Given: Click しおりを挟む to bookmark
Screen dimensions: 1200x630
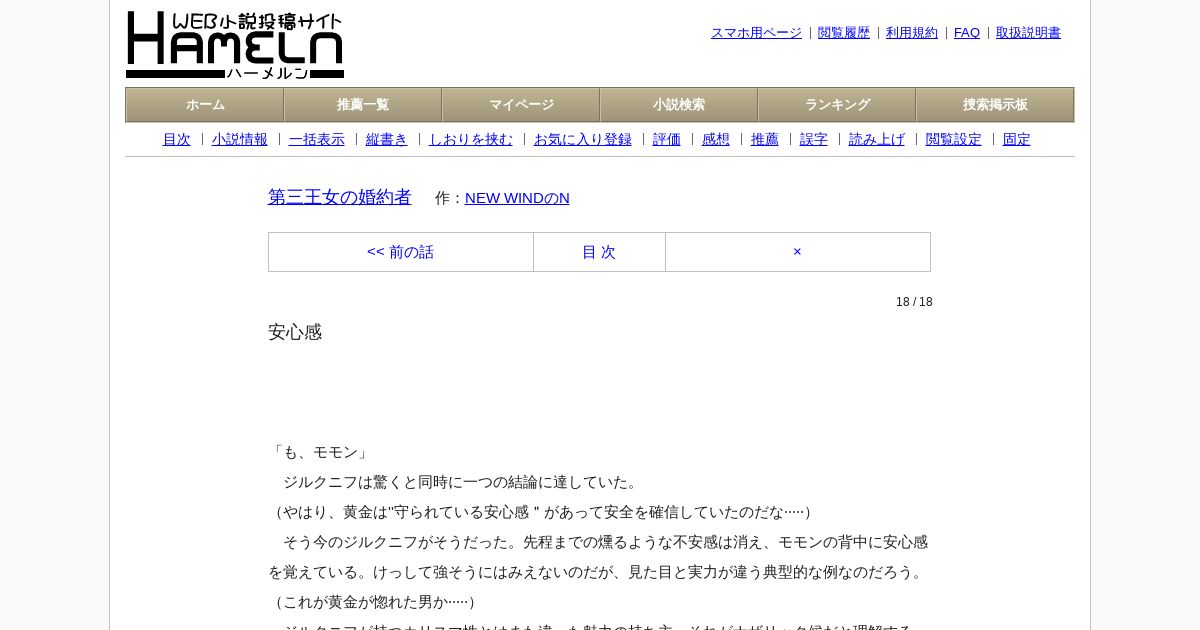Looking at the screenshot, I should [x=471, y=140].
